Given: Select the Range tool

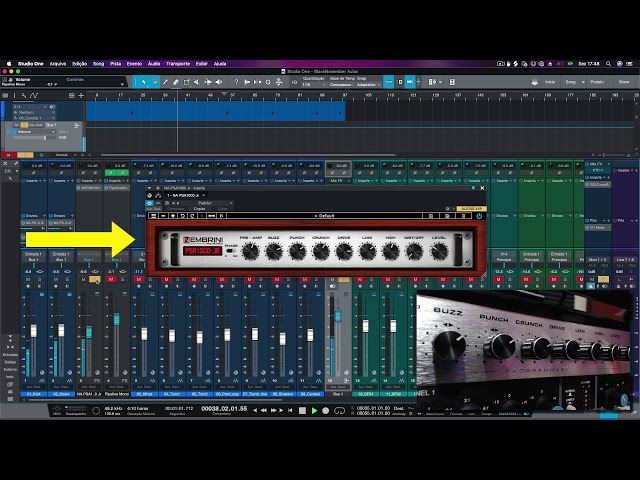Looking at the screenshot, I should pos(154,82).
